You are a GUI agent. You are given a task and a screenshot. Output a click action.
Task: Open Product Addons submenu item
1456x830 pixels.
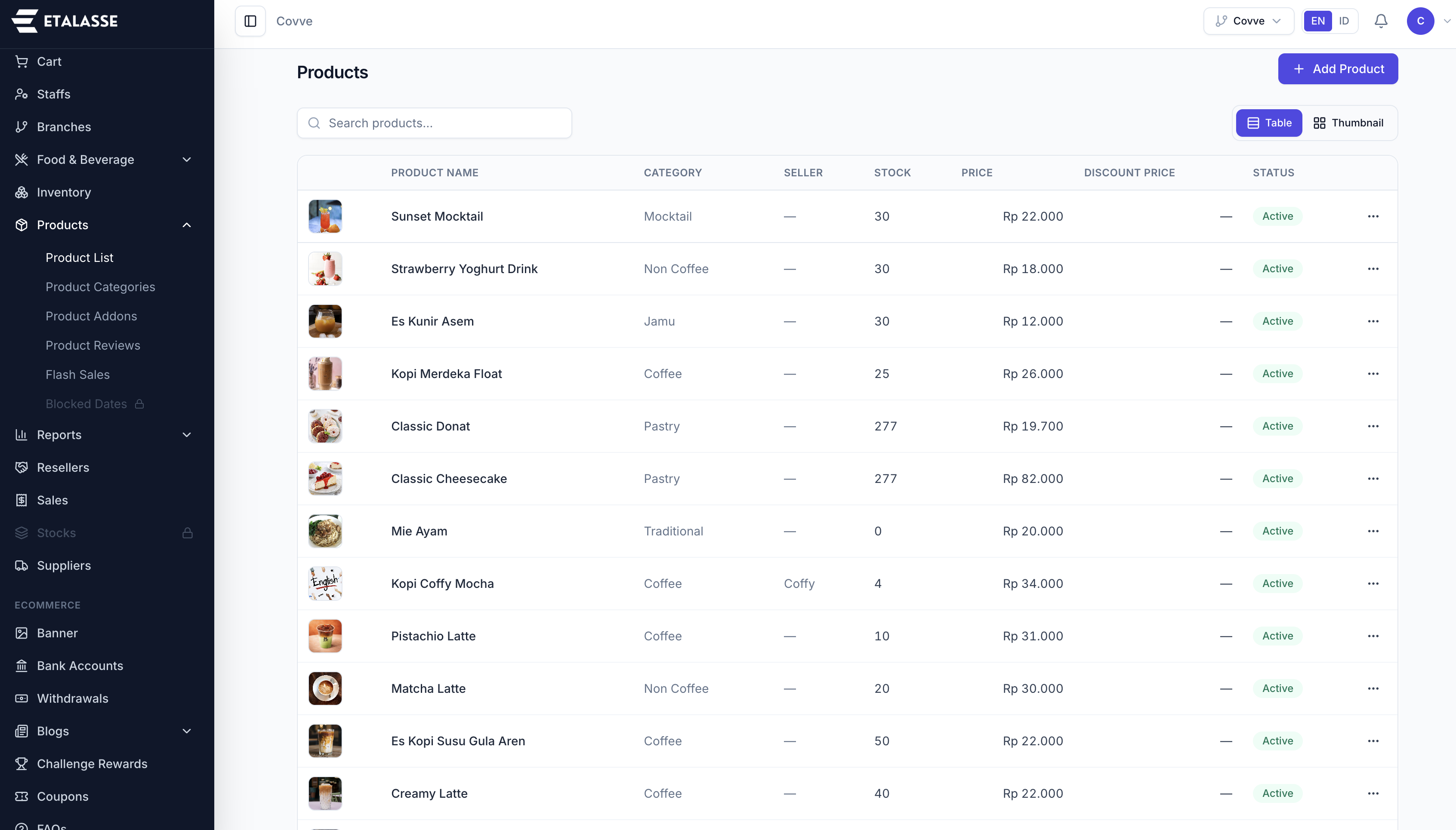tap(91, 316)
